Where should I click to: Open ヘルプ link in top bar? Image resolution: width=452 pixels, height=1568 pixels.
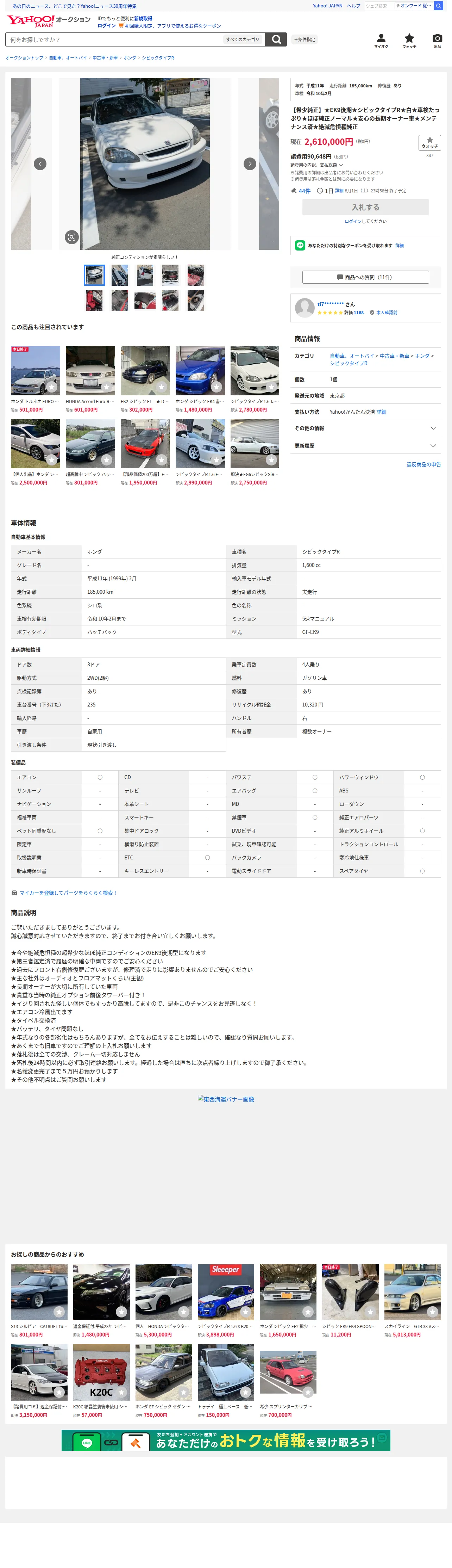click(353, 6)
